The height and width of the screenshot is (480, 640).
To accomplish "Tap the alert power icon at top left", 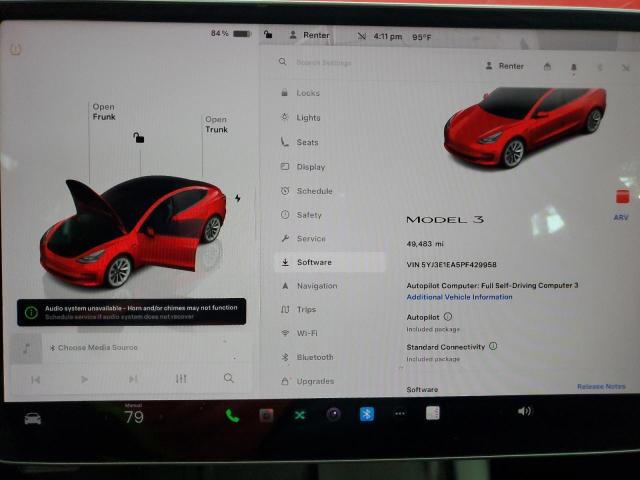I will 16,50.
